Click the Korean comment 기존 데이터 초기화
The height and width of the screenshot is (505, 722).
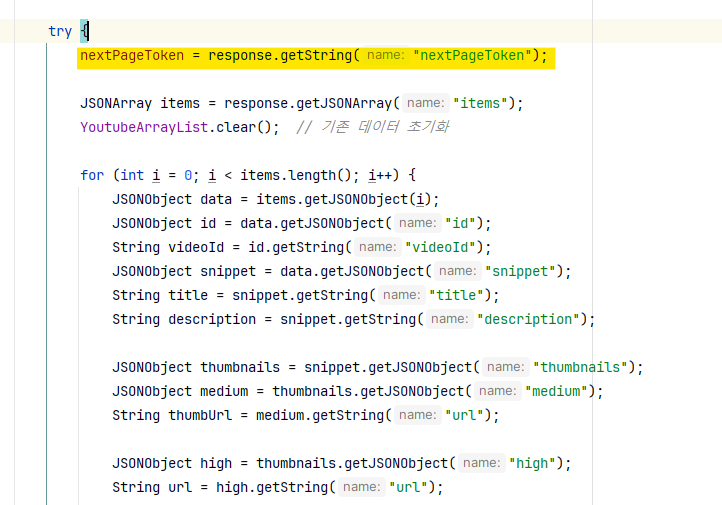tap(373, 127)
